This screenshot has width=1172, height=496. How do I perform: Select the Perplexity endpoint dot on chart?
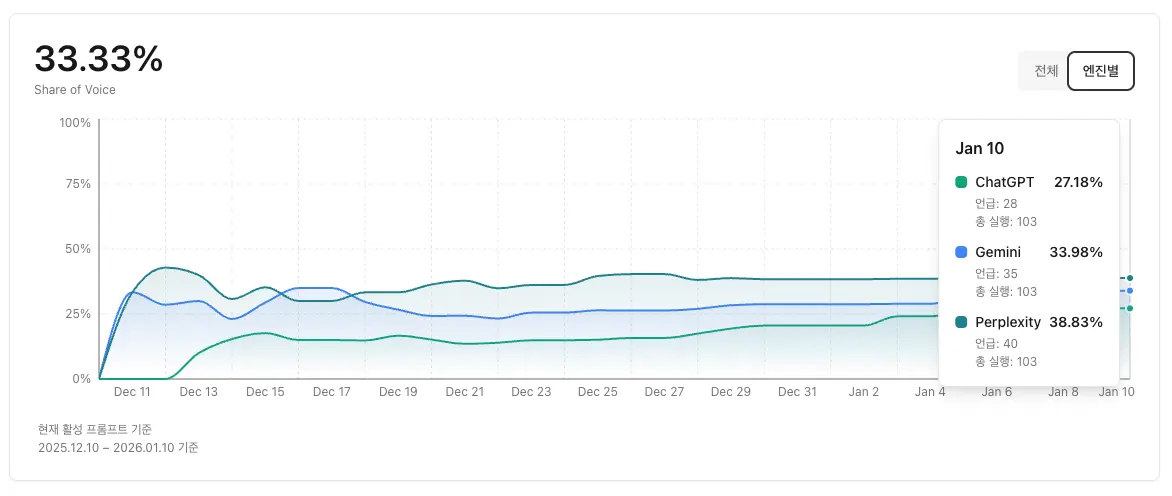pos(1130,278)
